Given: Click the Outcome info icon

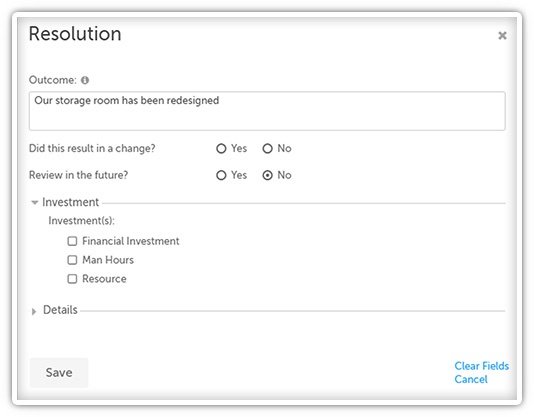Looking at the screenshot, I should pos(85,80).
